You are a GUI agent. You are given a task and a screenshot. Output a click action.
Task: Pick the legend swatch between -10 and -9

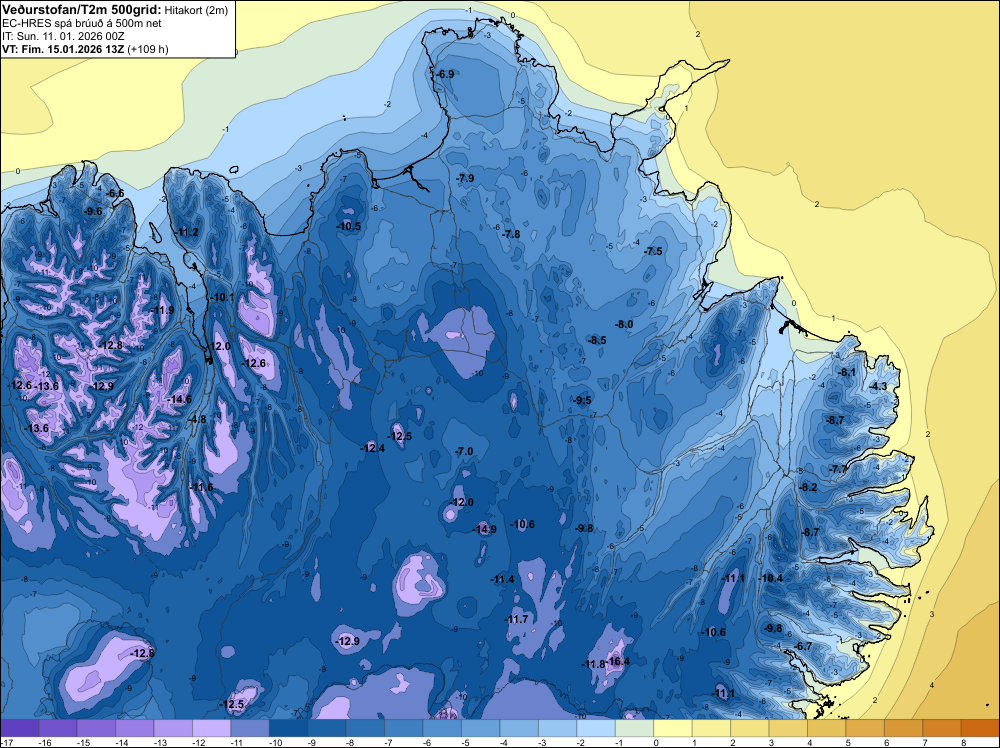288,728
